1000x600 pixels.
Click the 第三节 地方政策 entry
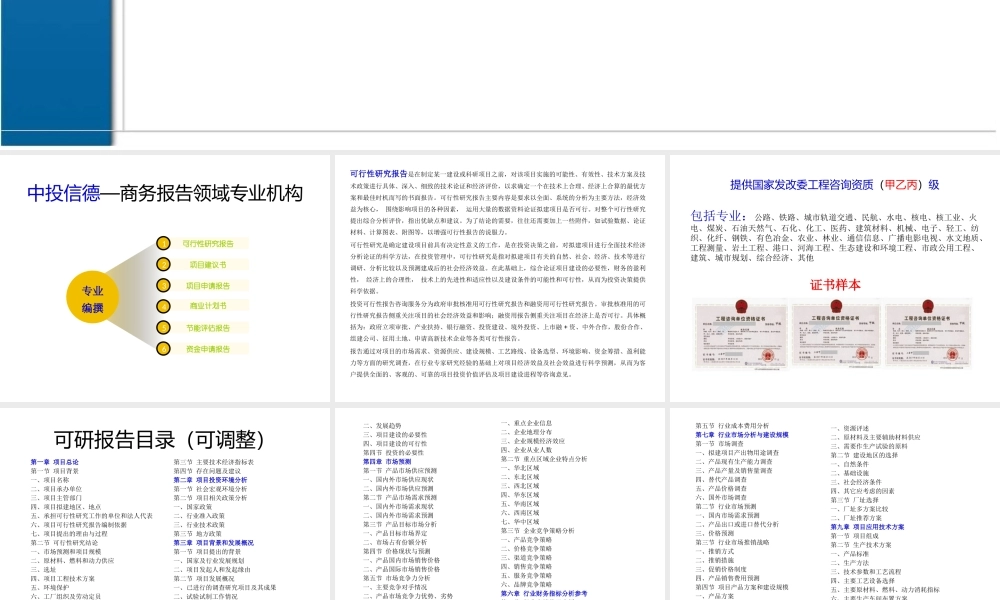[x=198, y=534]
